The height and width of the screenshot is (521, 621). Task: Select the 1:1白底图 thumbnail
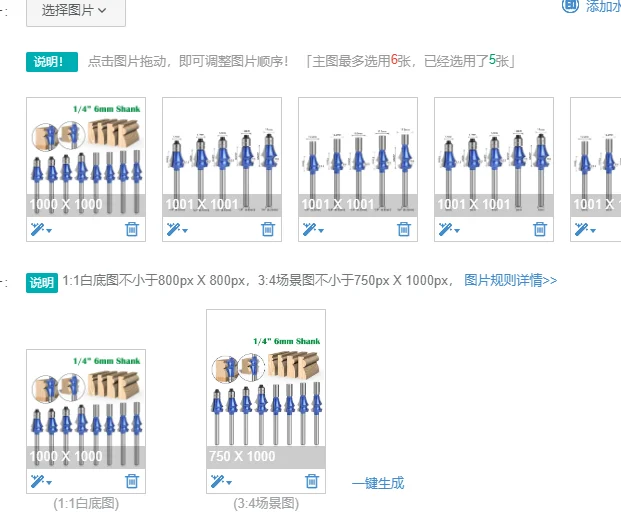pos(86,409)
